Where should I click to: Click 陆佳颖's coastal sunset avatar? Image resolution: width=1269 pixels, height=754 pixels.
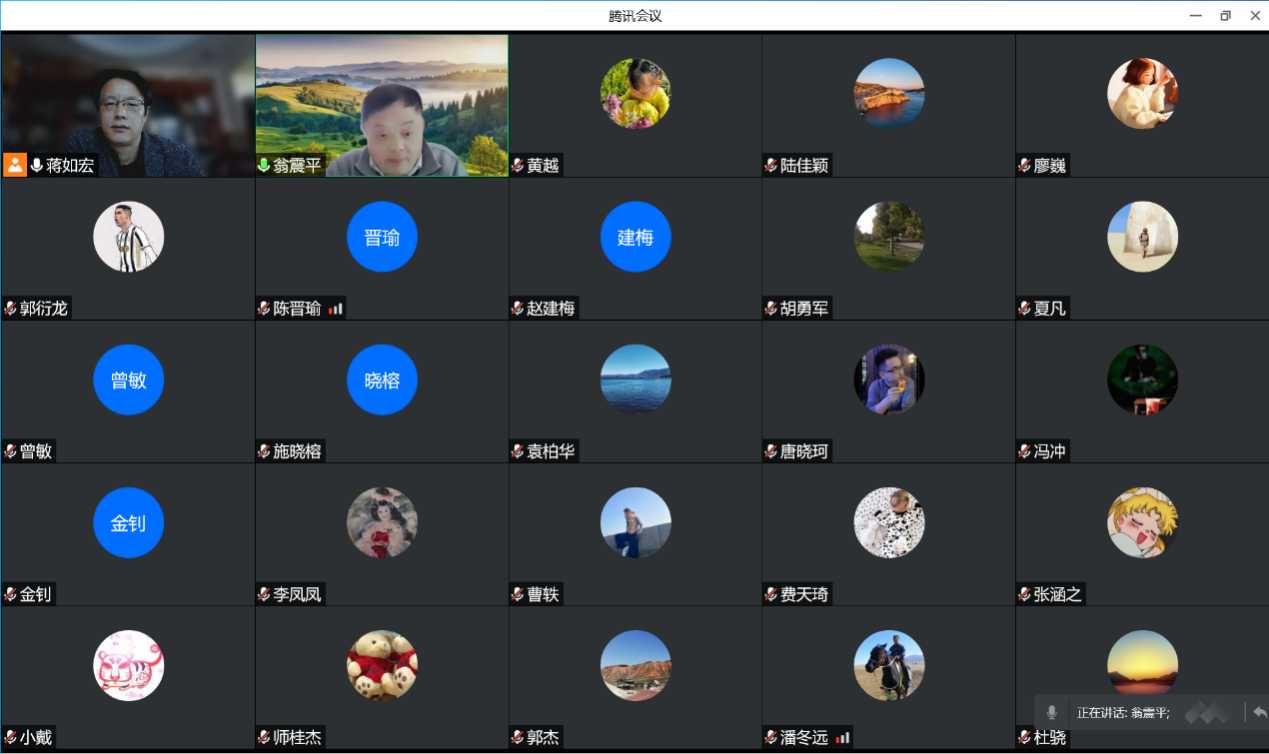889,93
